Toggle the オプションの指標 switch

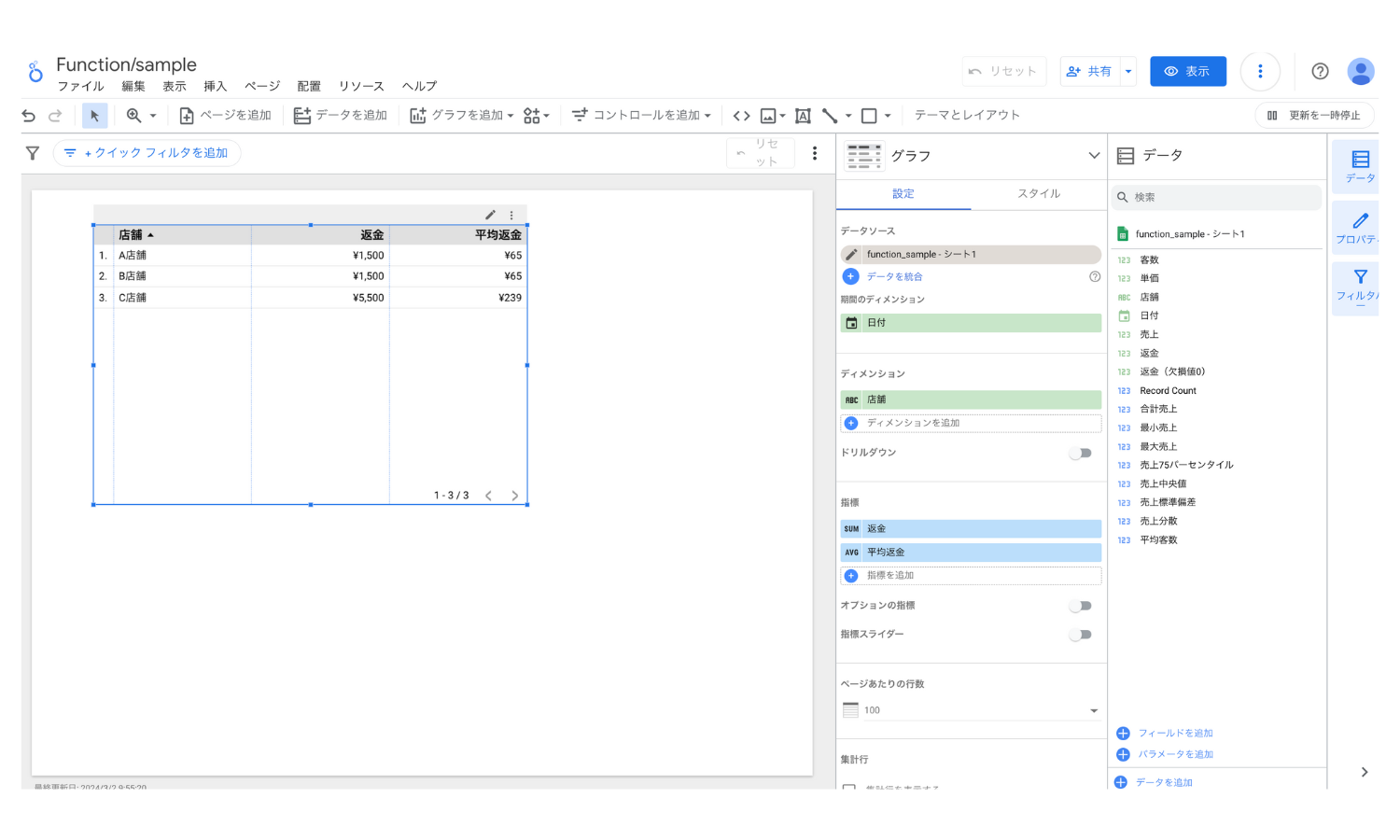1081,606
